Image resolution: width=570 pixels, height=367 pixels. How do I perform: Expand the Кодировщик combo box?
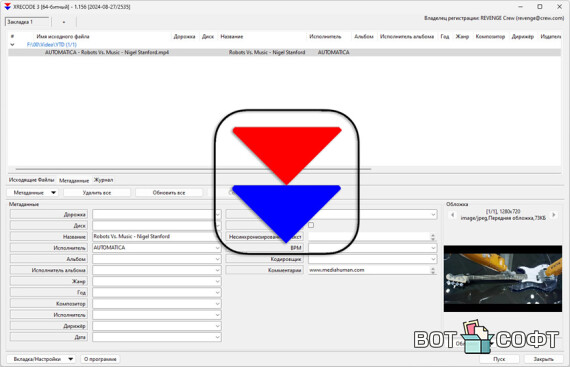pos(433,259)
